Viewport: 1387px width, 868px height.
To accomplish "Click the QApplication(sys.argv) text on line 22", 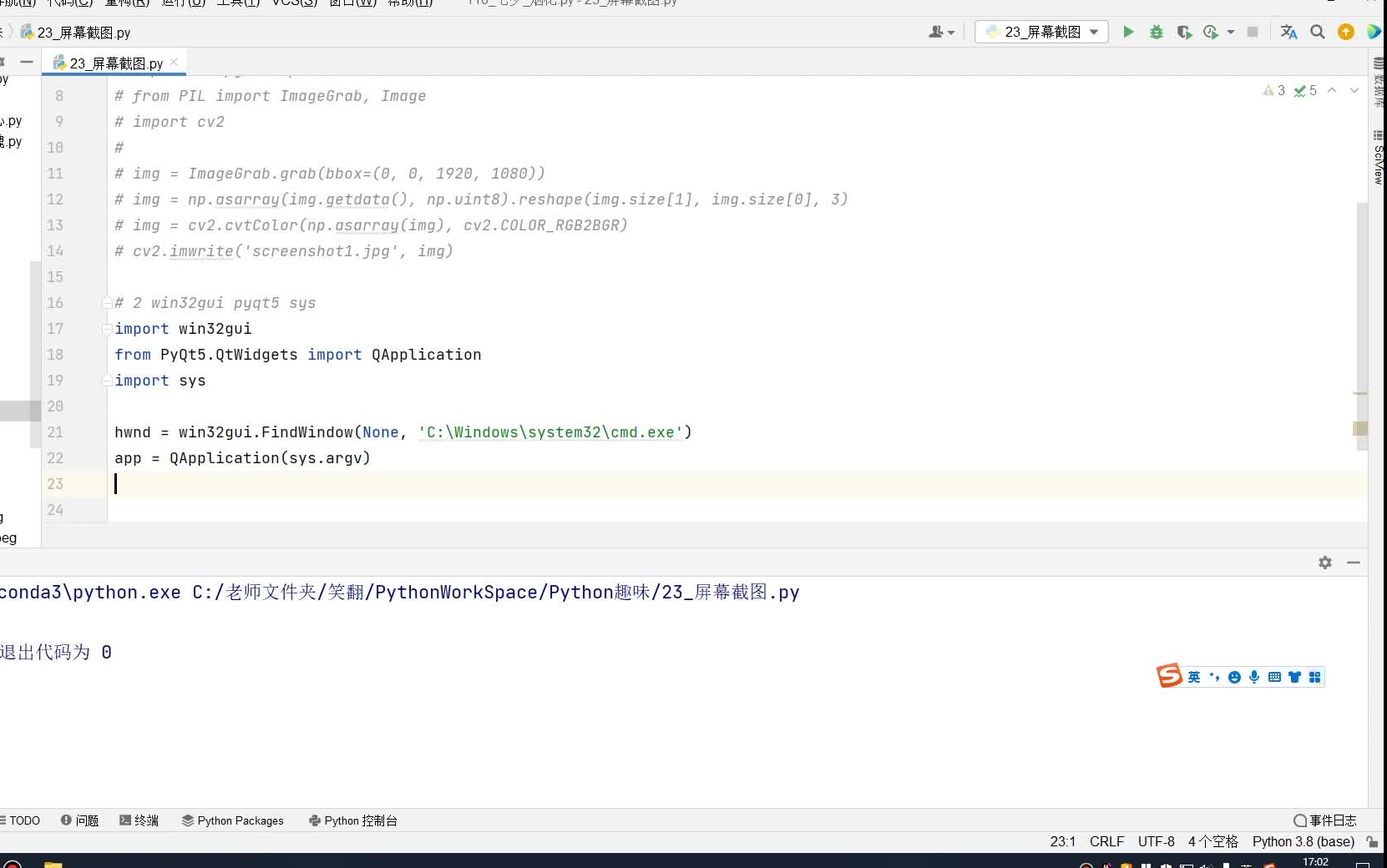I will 270,458.
